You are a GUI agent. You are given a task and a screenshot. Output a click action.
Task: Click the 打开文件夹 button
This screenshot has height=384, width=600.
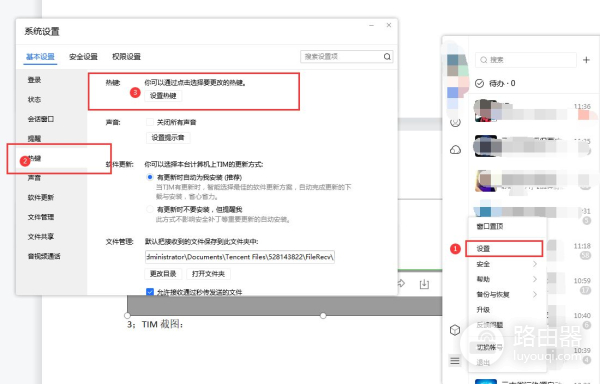point(209,274)
